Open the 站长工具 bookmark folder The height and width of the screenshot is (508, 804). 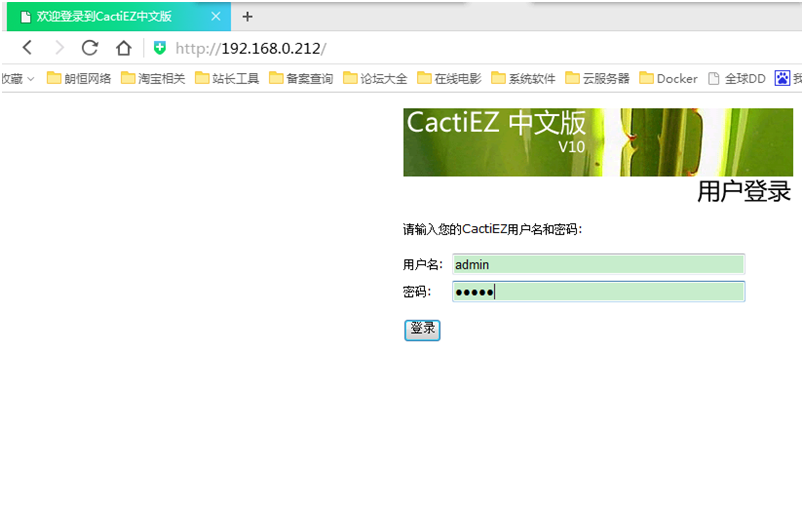(x=227, y=78)
